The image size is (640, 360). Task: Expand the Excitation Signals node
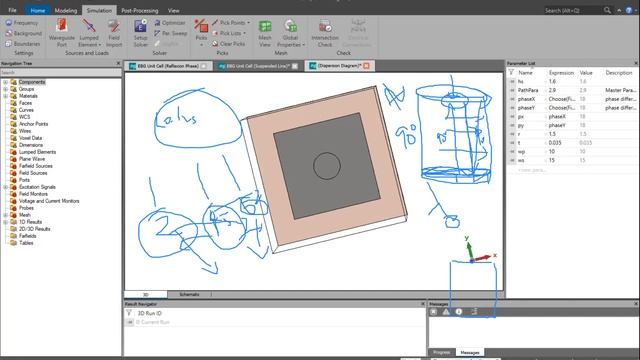6,187
